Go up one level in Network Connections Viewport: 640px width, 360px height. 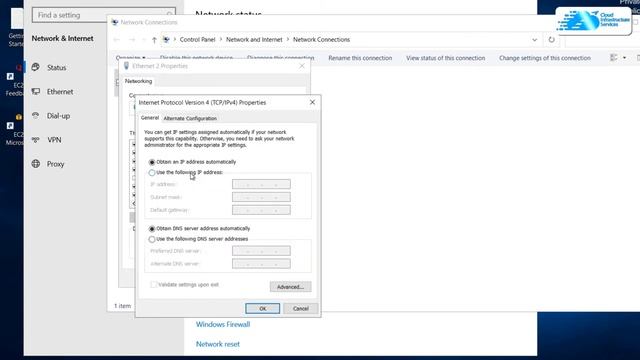pos(154,40)
